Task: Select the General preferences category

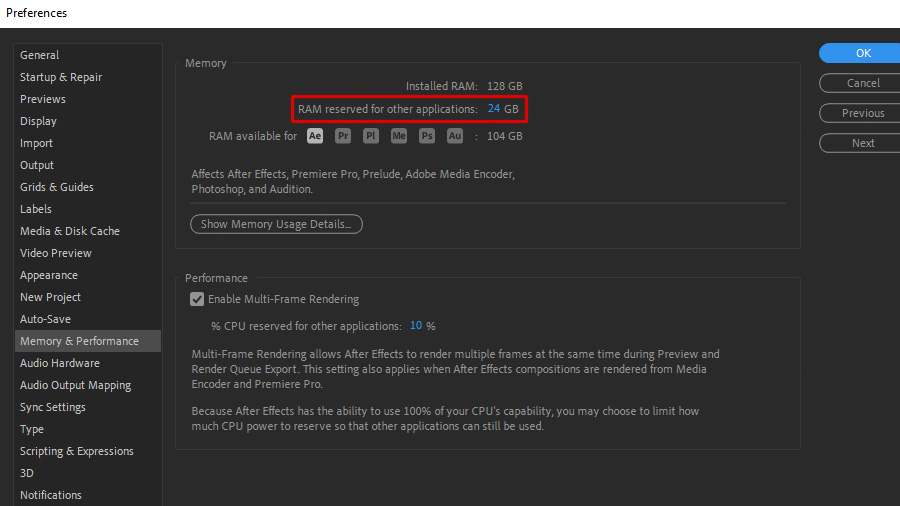Action: tap(40, 55)
